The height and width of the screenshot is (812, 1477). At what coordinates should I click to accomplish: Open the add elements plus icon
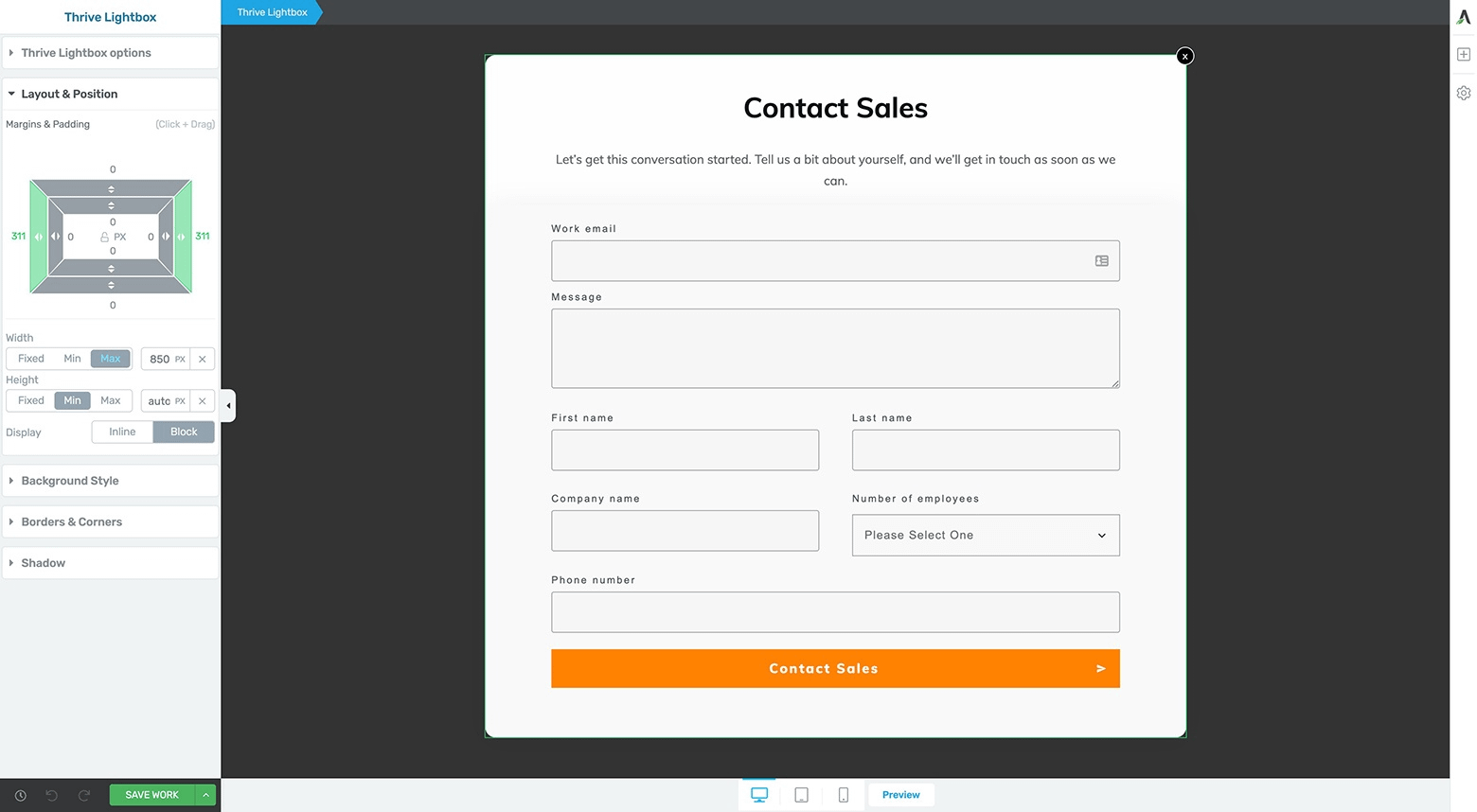1464,54
